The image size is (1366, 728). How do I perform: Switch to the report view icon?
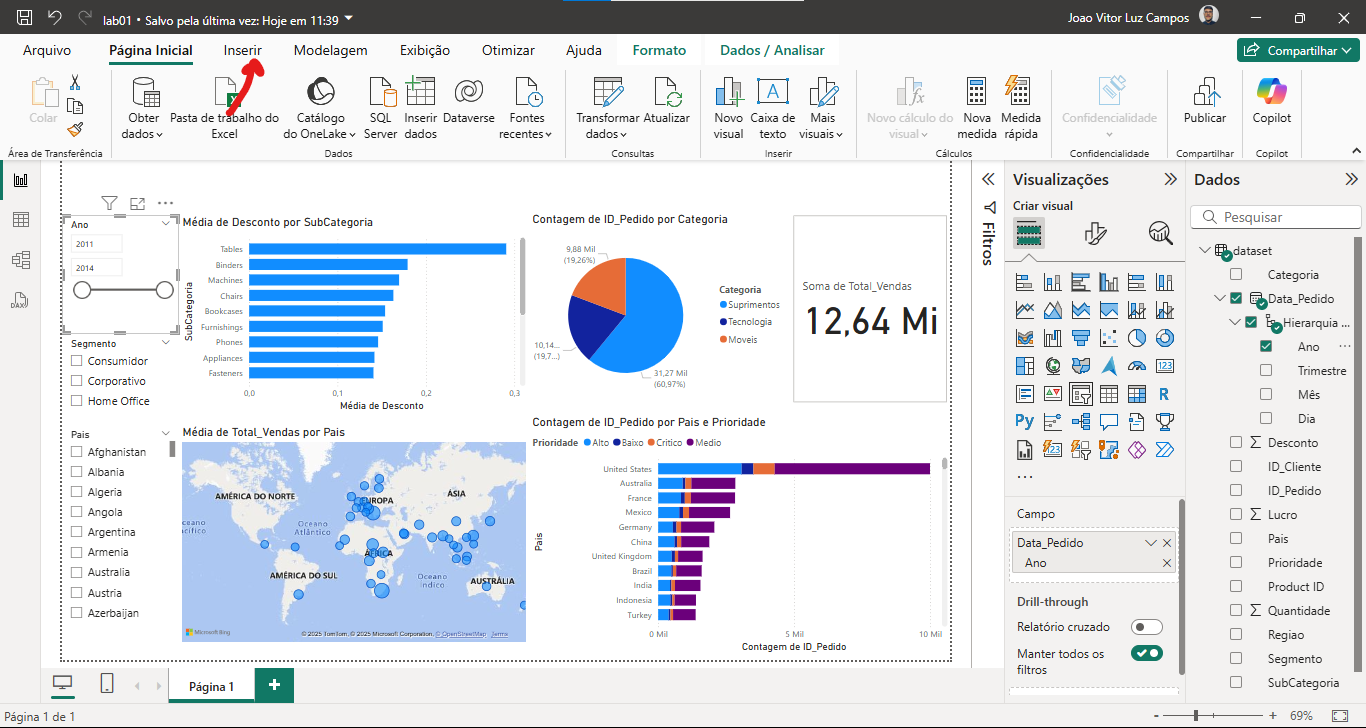[x=20, y=180]
